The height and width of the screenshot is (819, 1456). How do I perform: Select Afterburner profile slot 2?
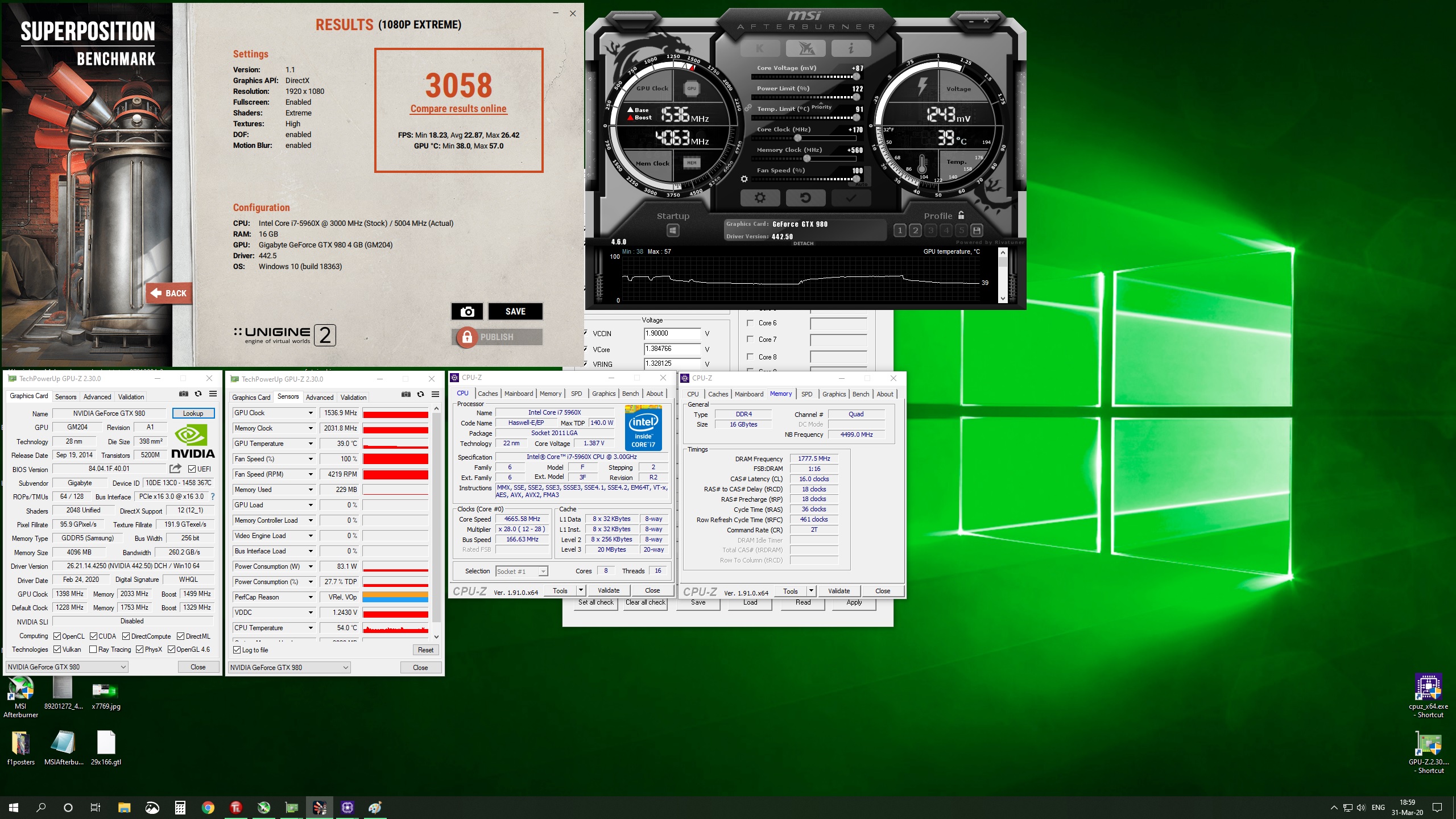pos(915,230)
